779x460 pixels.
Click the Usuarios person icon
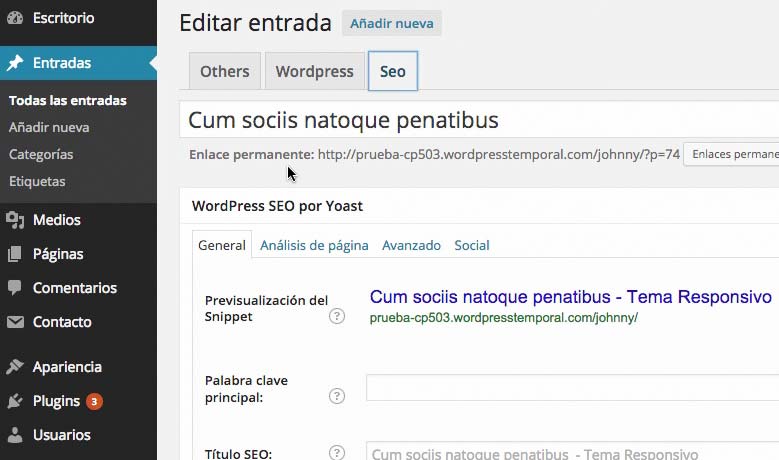15,435
